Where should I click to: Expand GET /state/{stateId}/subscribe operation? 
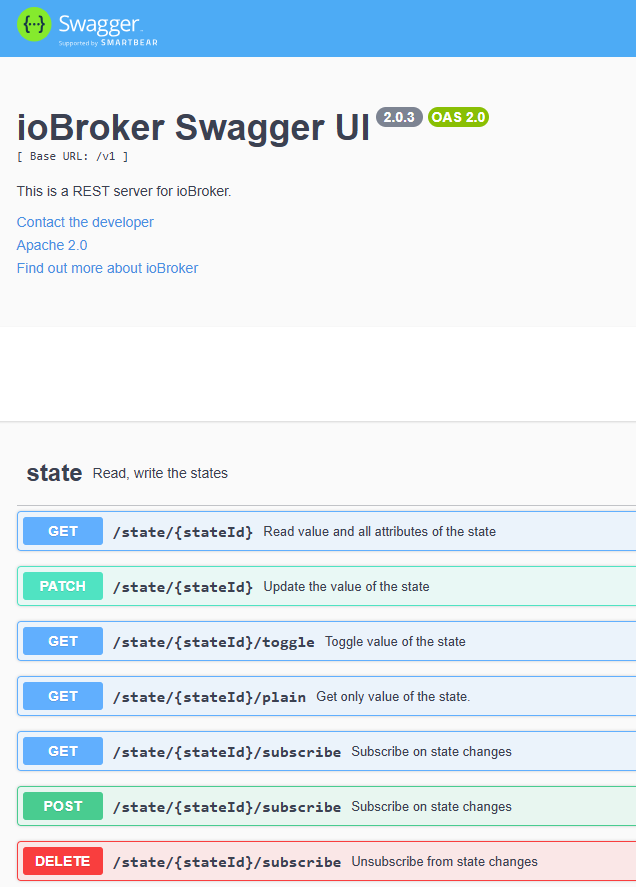click(326, 751)
